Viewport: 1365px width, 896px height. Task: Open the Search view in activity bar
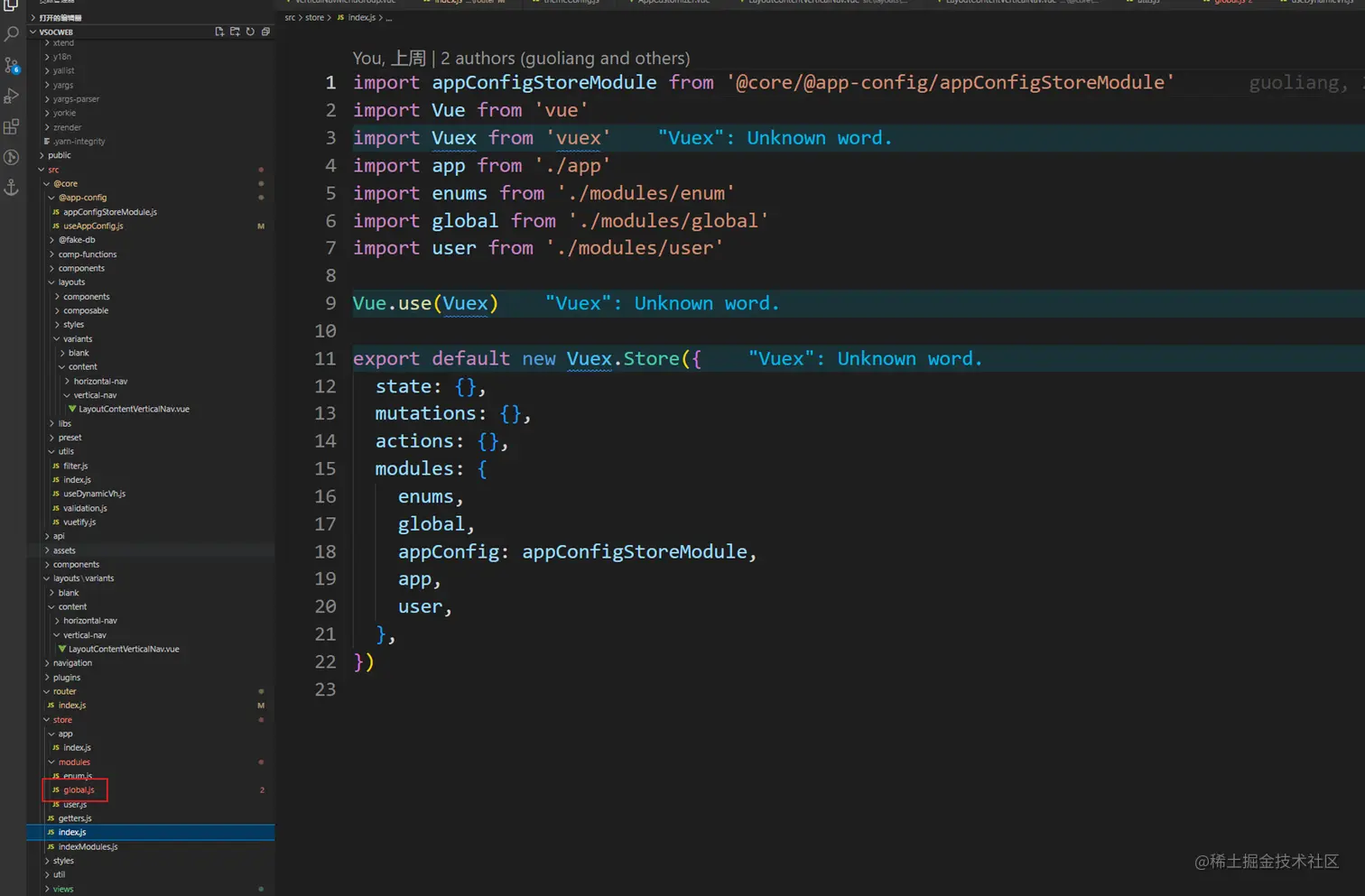tap(12, 34)
